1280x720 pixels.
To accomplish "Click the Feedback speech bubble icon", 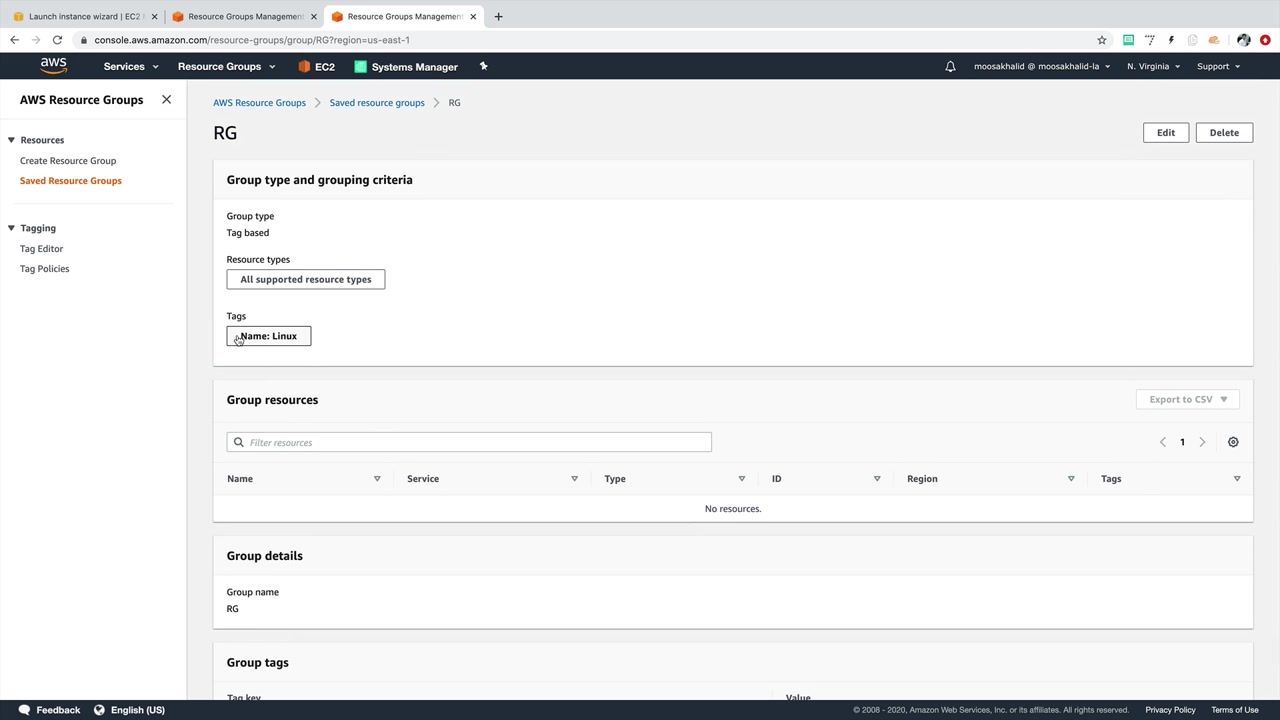I will [24, 710].
